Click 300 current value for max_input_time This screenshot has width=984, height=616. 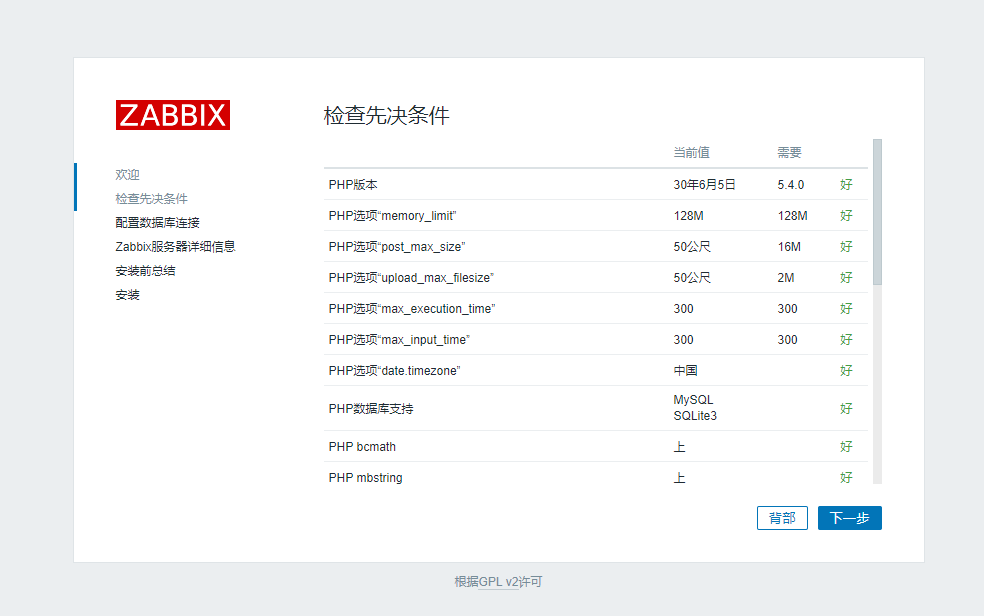(683, 340)
